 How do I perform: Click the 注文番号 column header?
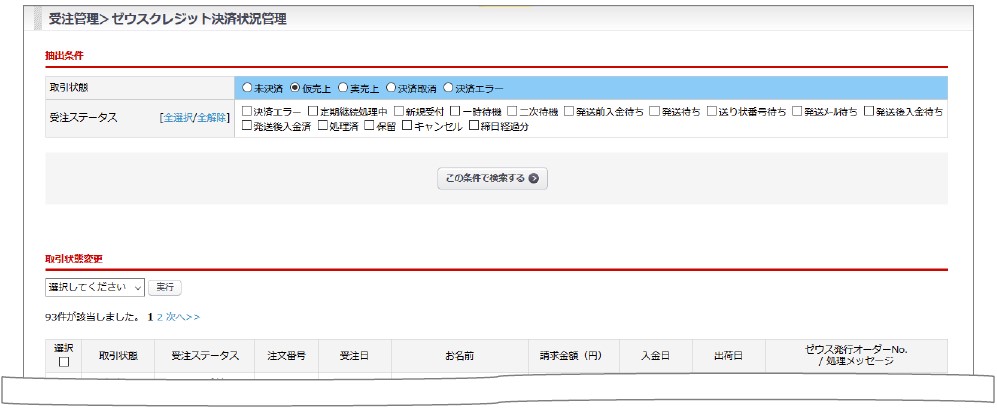(x=286, y=356)
